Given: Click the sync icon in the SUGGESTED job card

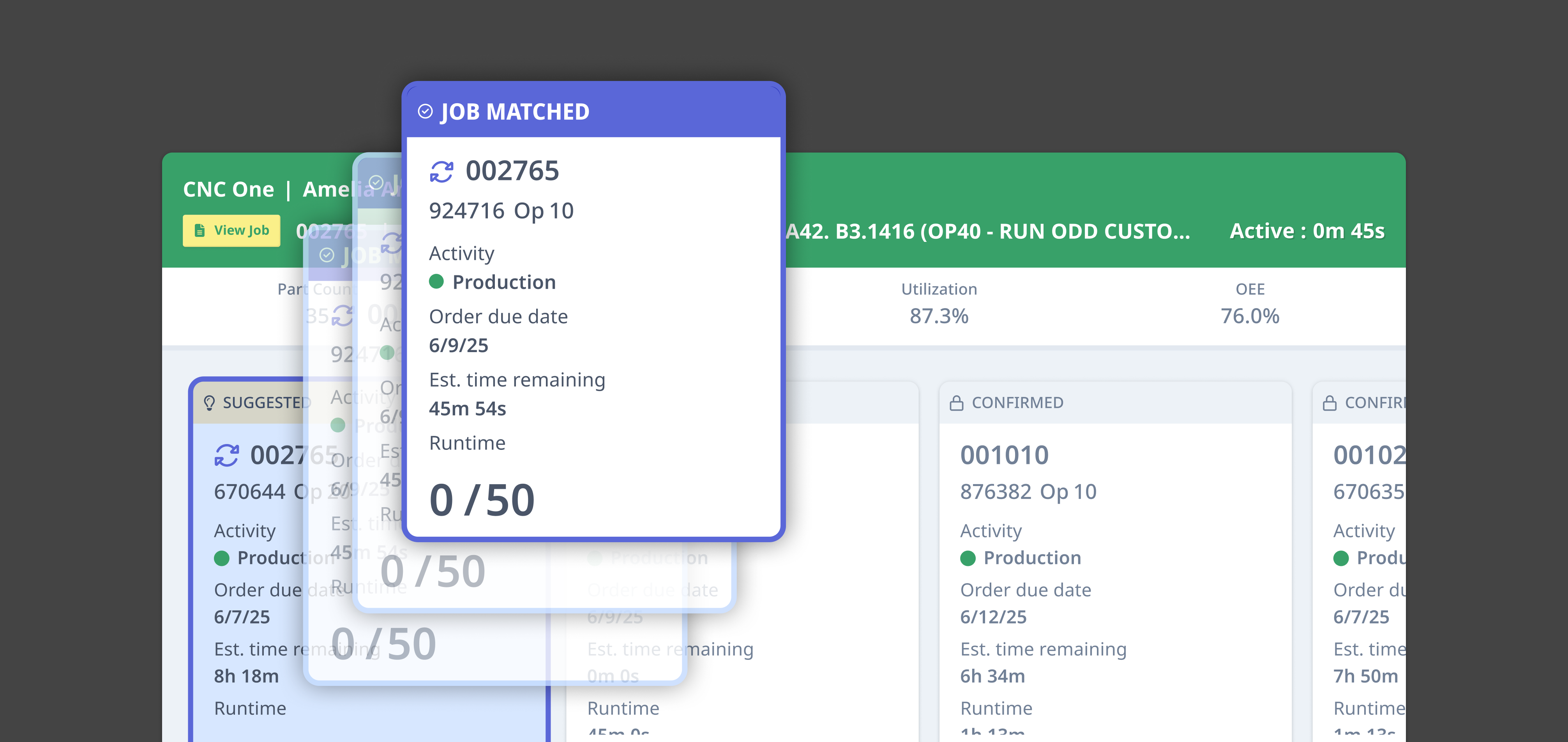Looking at the screenshot, I should (x=226, y=455).
